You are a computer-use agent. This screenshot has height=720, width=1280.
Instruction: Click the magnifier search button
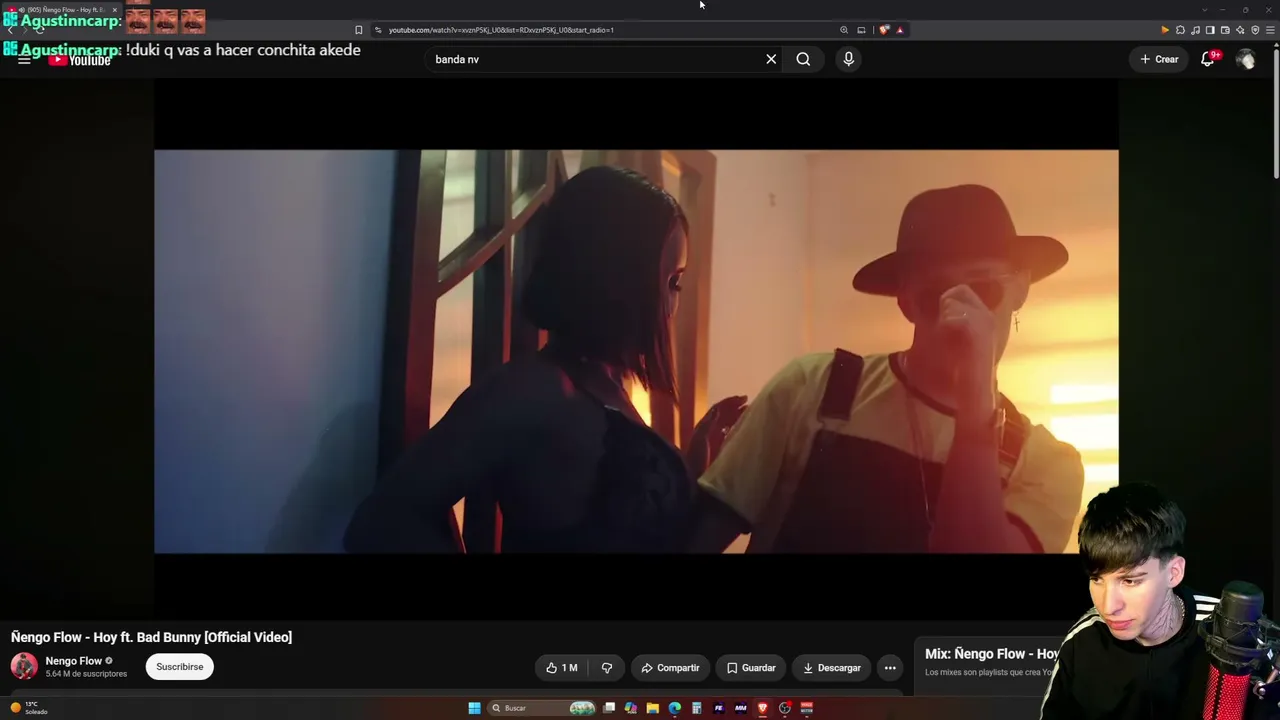click(803, 59)
